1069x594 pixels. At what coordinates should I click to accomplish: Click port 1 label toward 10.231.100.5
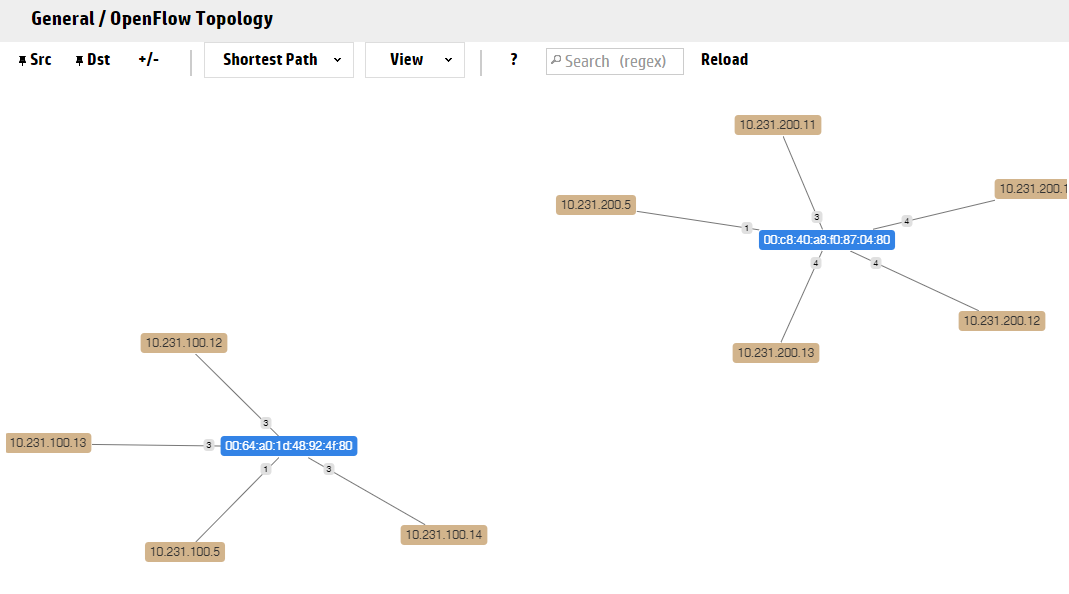click(x=266, y=469)
